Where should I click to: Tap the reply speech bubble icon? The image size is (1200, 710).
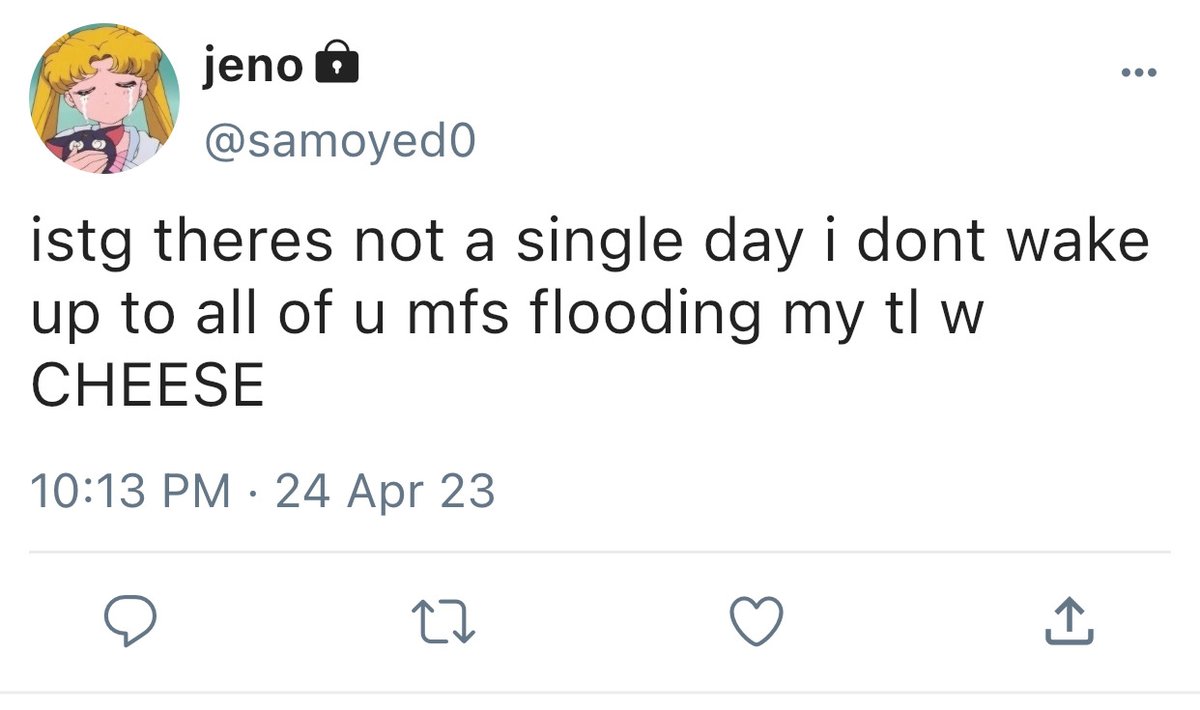click(132, 622)
